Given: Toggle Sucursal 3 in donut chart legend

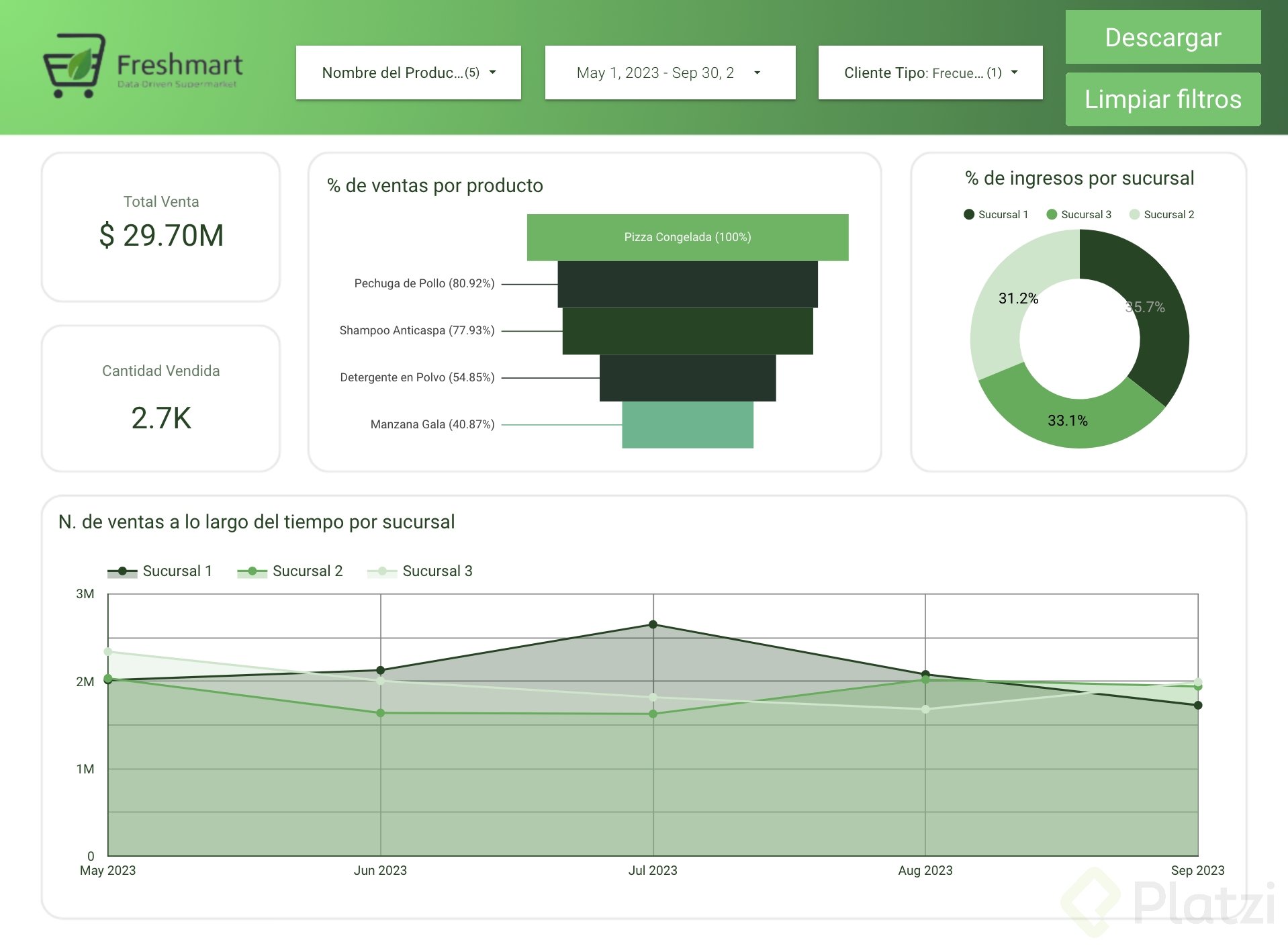Looking at the screenshot, I should click(x=1078, y=214).
